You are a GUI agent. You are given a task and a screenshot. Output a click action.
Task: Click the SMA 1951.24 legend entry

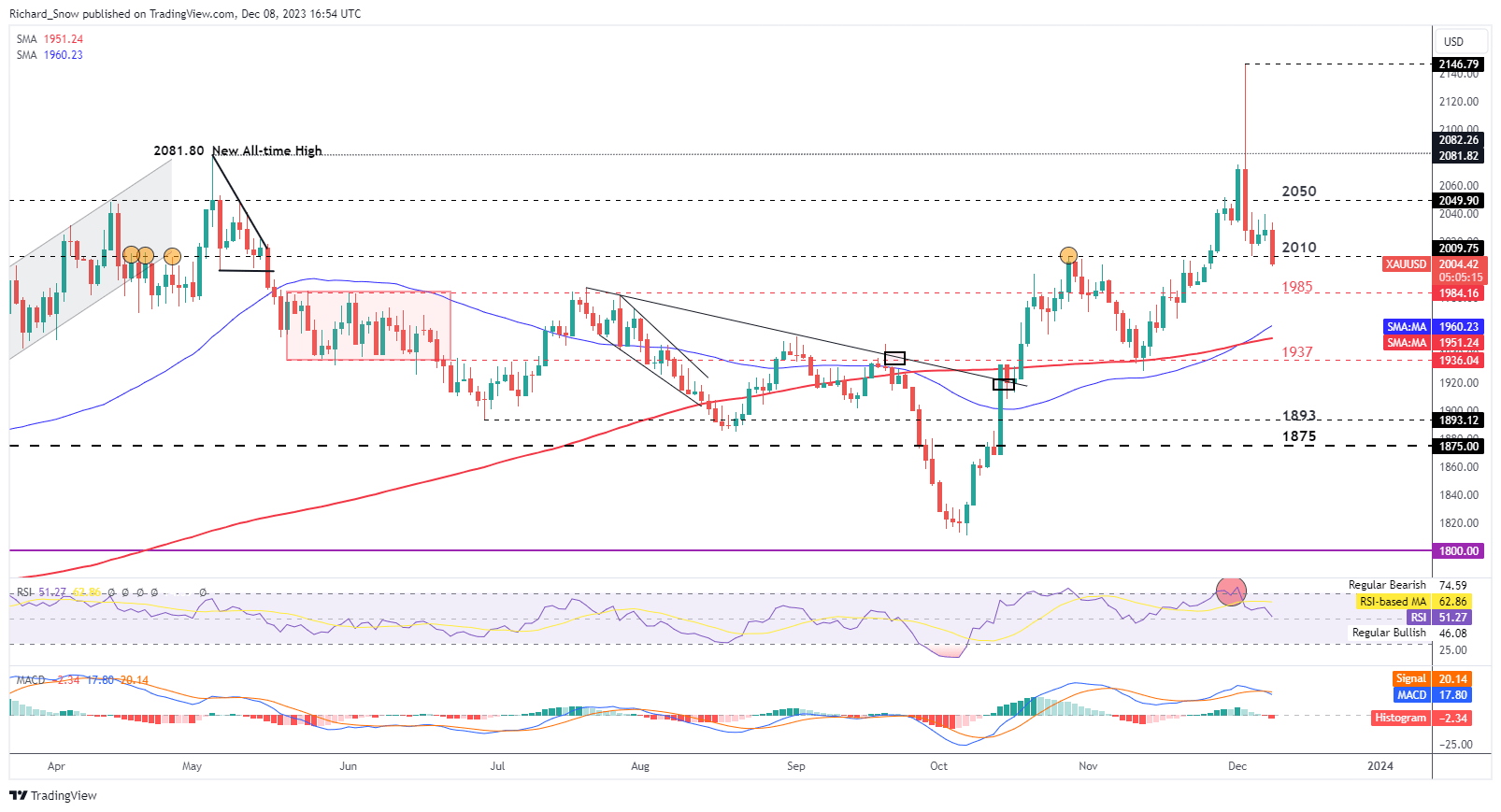[50, 39]
